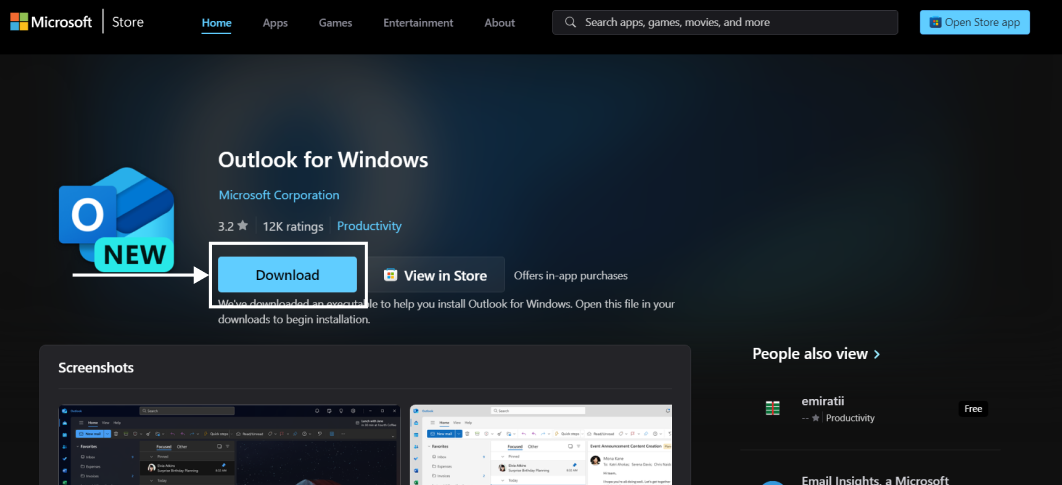Image resolution: width=1062 pixels, height=485 pixels.
Task: Expand the People also view section
Action: click(x=816, y=354)
